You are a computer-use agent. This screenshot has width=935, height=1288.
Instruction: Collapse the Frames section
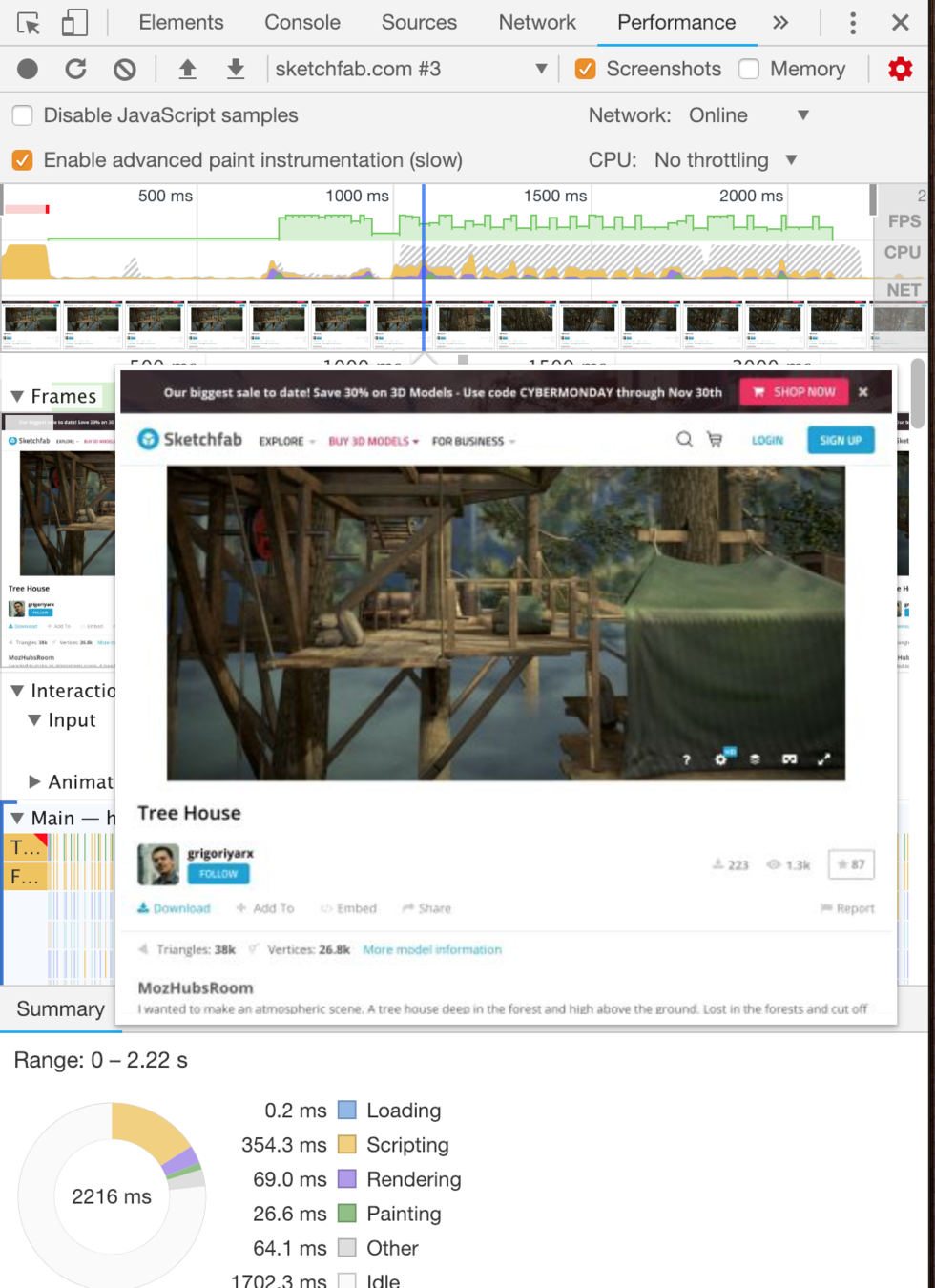tap(17, 396)
